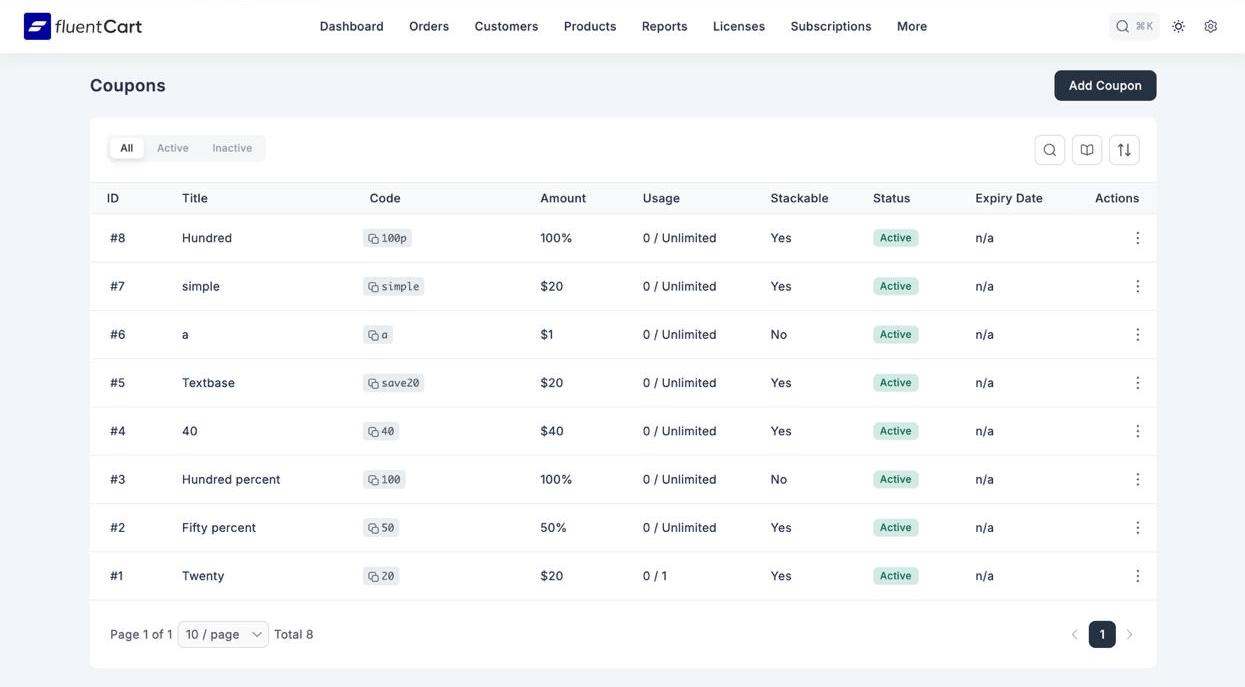Open the settings gear icon in header
Image resolution: width=1245 pixels, height=687 pixels.
pyautogui.click(x=1210, y=27)
